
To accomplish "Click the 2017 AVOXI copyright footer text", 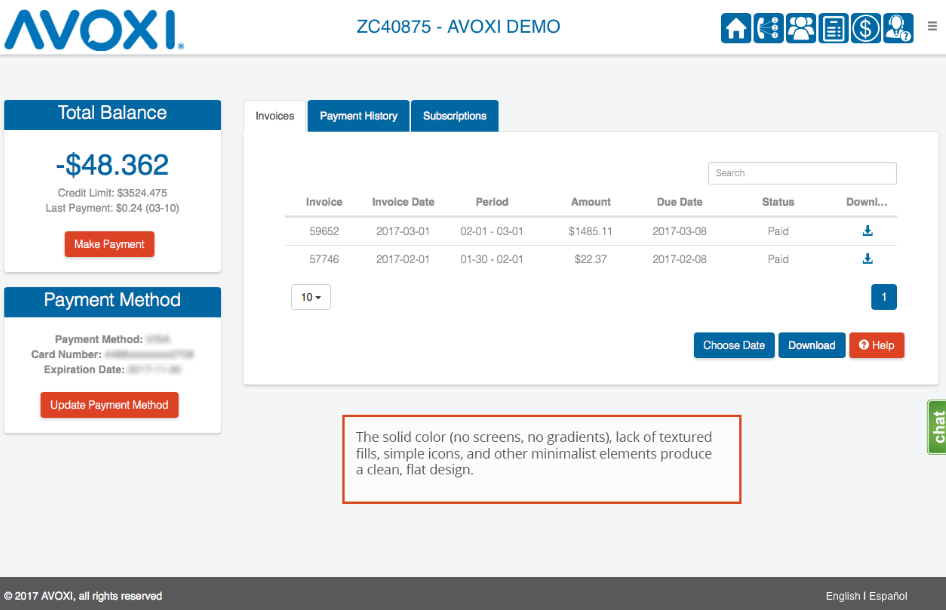I will click(83, 596).
